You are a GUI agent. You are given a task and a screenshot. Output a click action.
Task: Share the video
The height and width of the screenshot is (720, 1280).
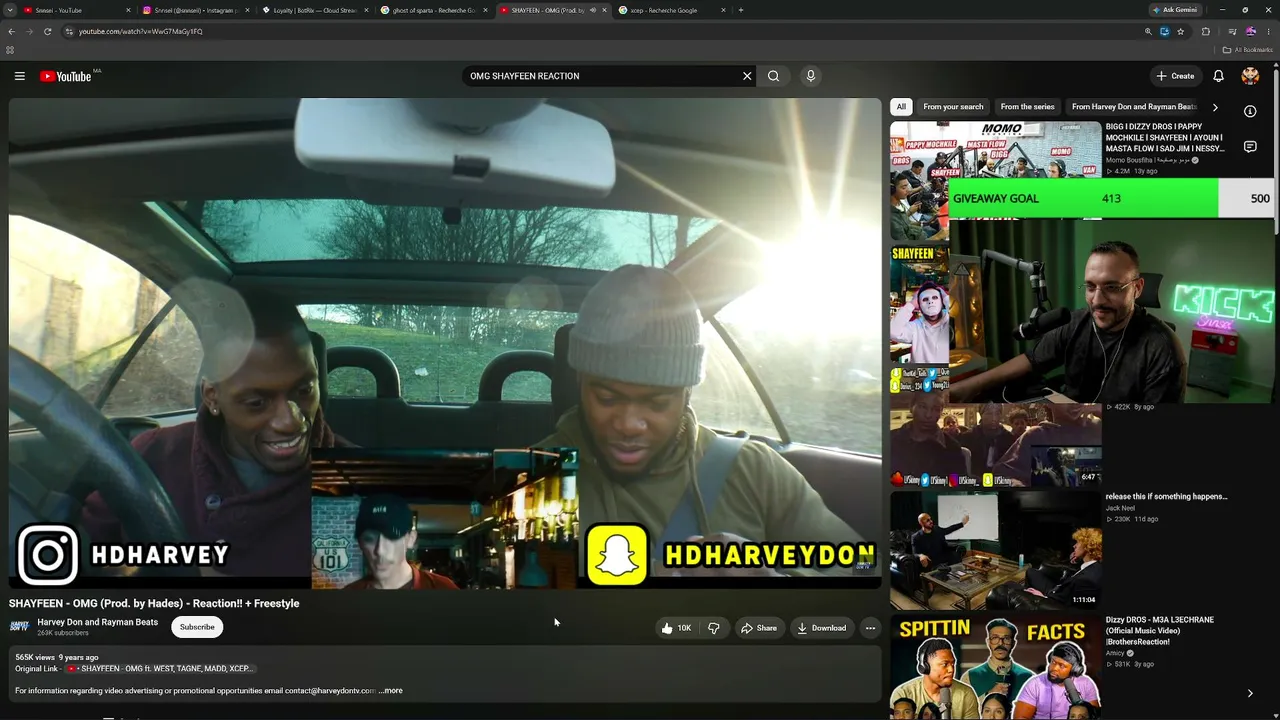point(758,628)
